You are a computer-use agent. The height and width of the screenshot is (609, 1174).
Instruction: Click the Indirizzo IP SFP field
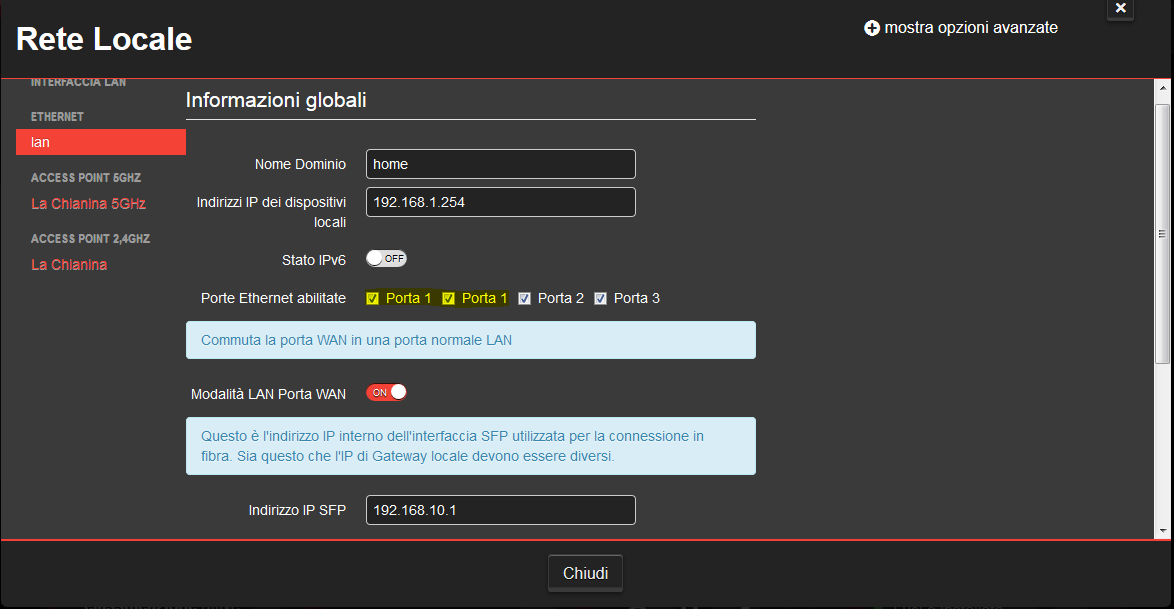point(500,510)
